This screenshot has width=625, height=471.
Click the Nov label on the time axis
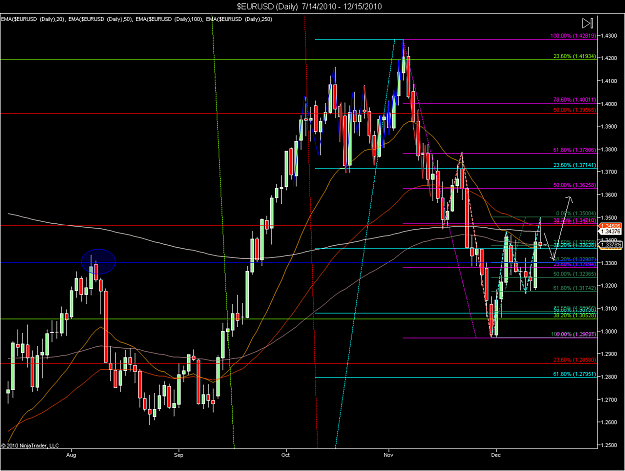pyautogui.click(x=388, y=455)
